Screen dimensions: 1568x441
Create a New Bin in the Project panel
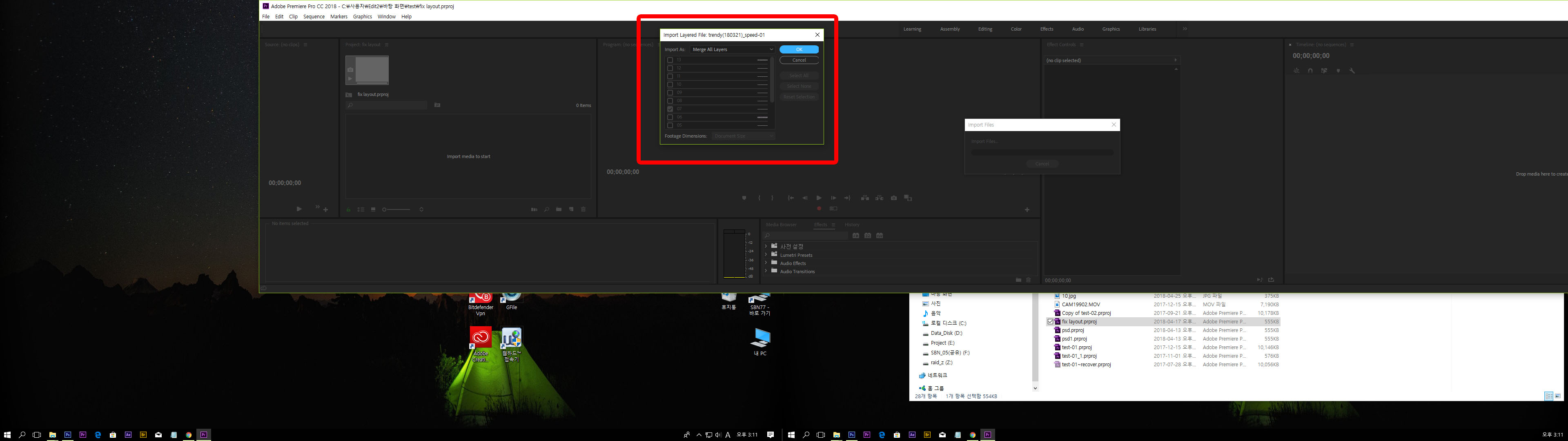[x=558, y=209]
